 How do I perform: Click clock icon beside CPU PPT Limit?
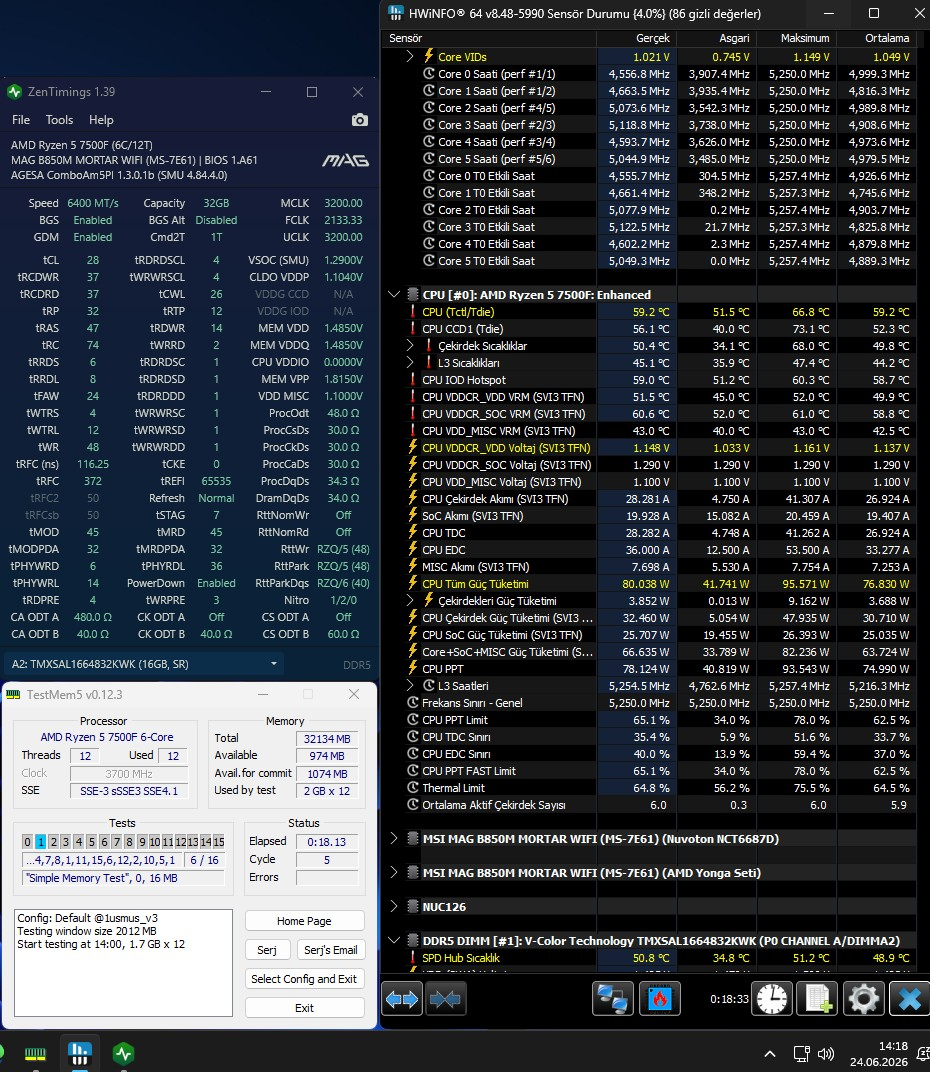(412, 719)
